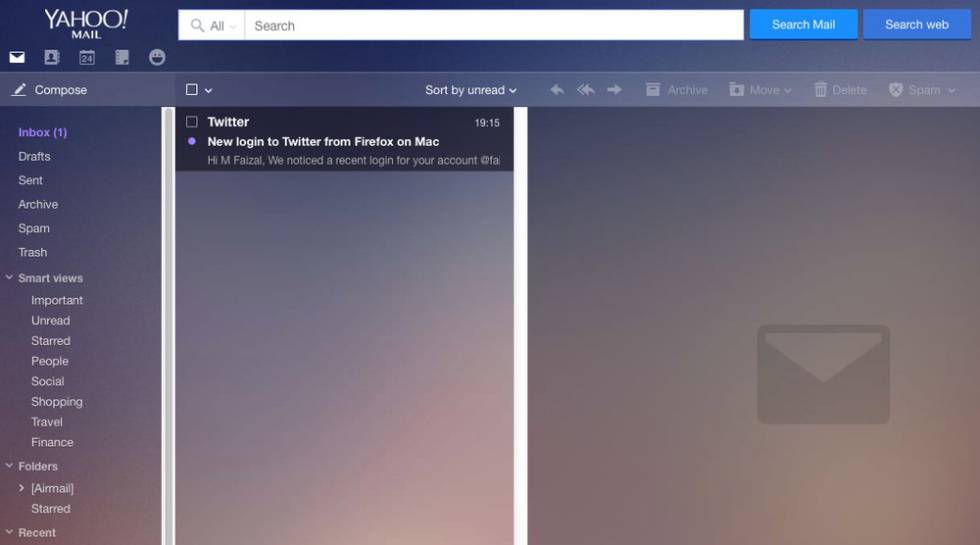Click the Compose label
The width and height of the screenshot is (980, 545).
click(61, 90)
